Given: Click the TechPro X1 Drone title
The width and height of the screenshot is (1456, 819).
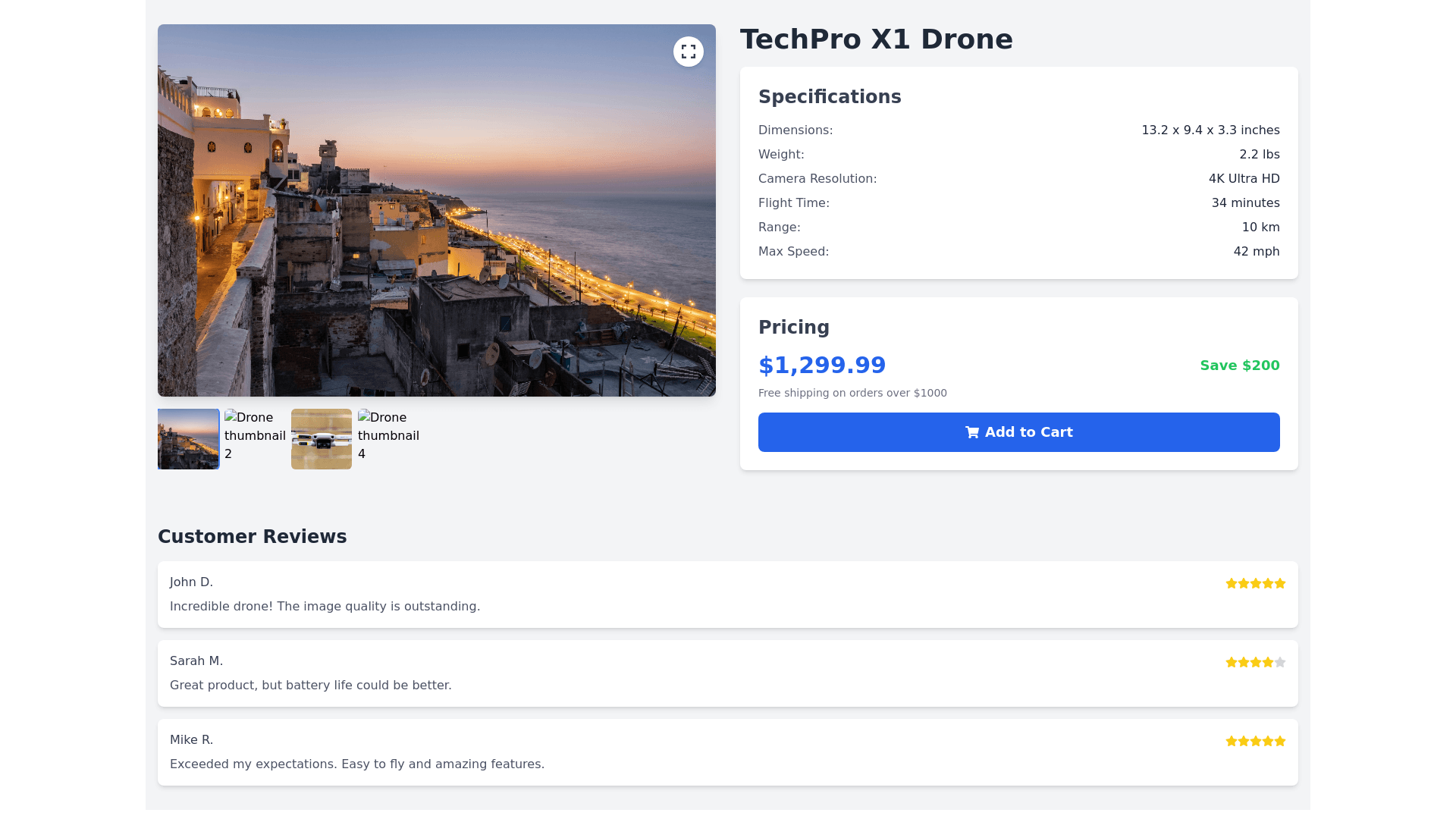Looking at the screenshot, I should click(876, 39).
